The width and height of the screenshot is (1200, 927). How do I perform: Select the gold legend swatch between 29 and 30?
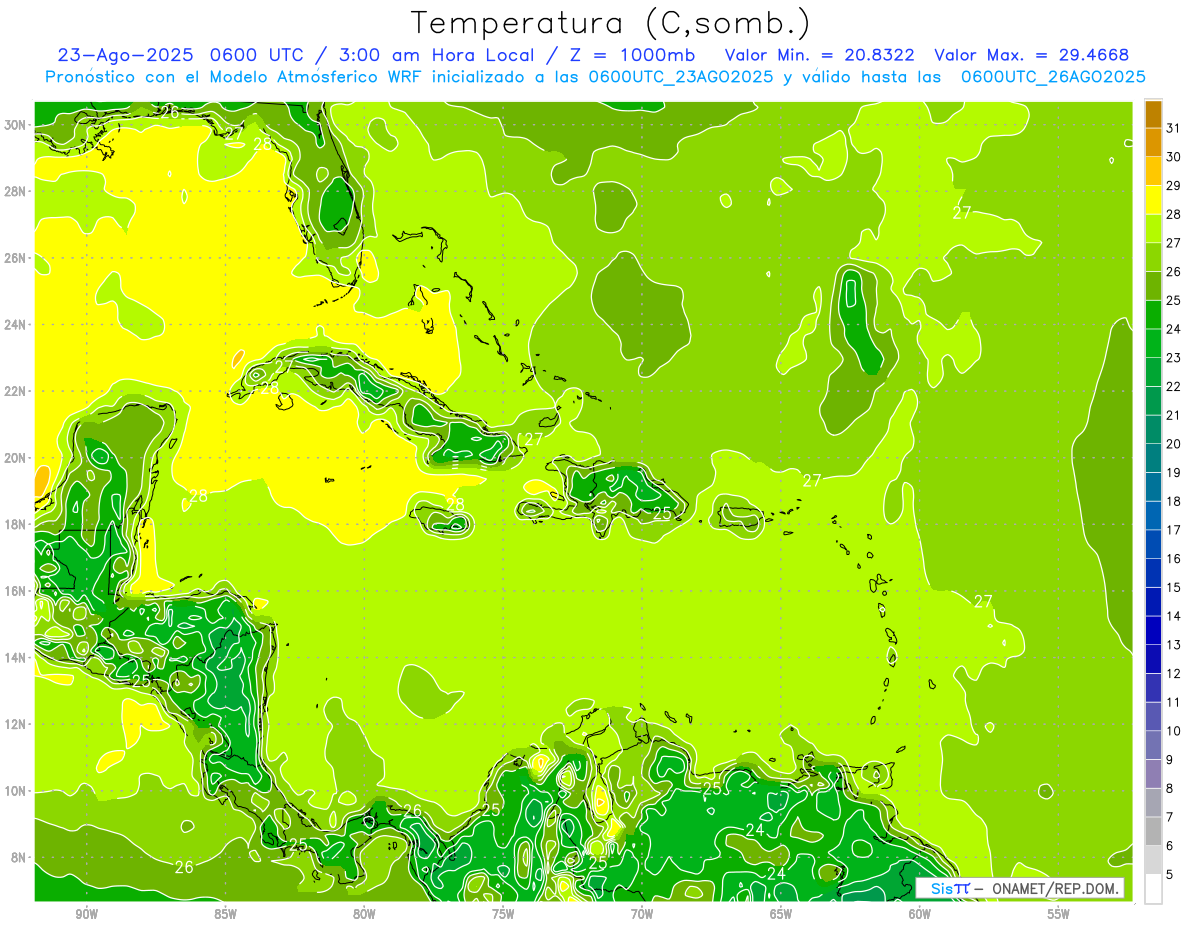tap(1153, 171)
